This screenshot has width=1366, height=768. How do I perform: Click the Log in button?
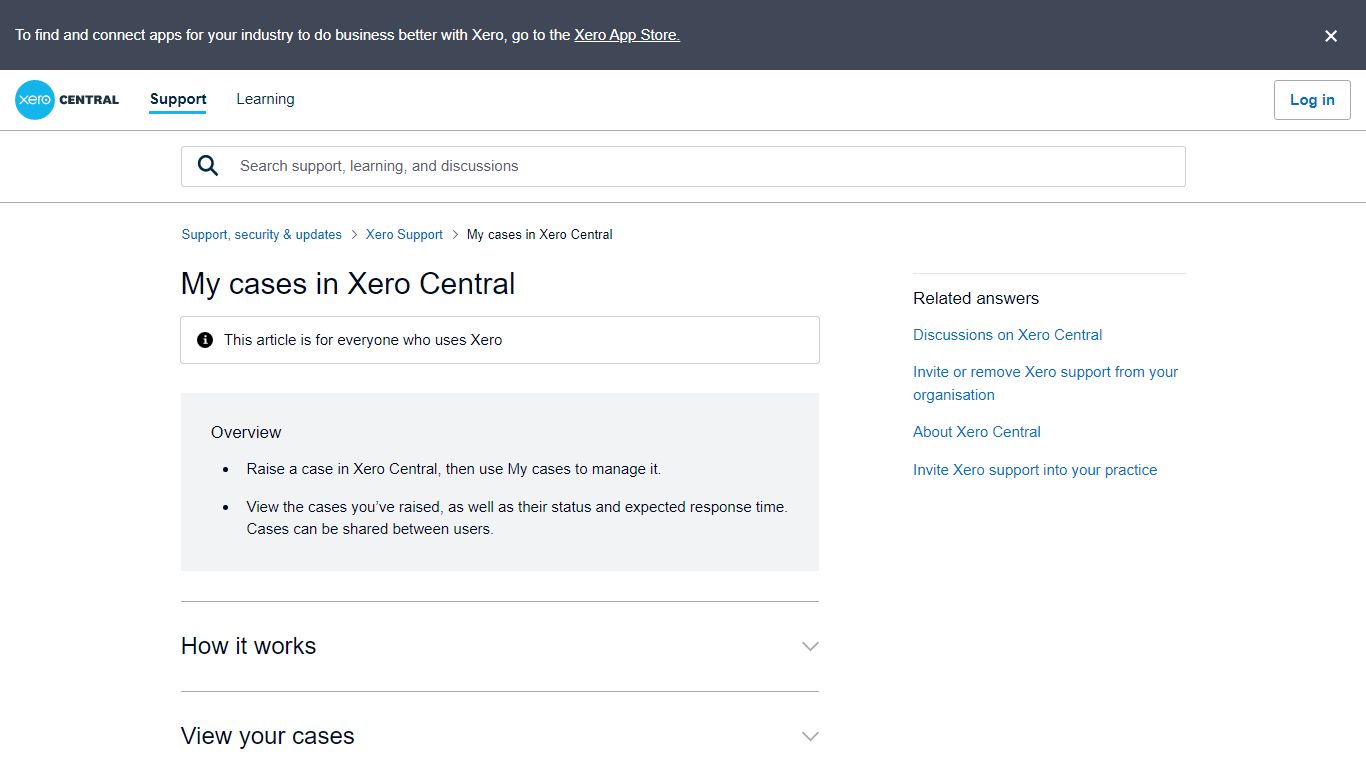pyautogui.click(x=1312, y=100)
